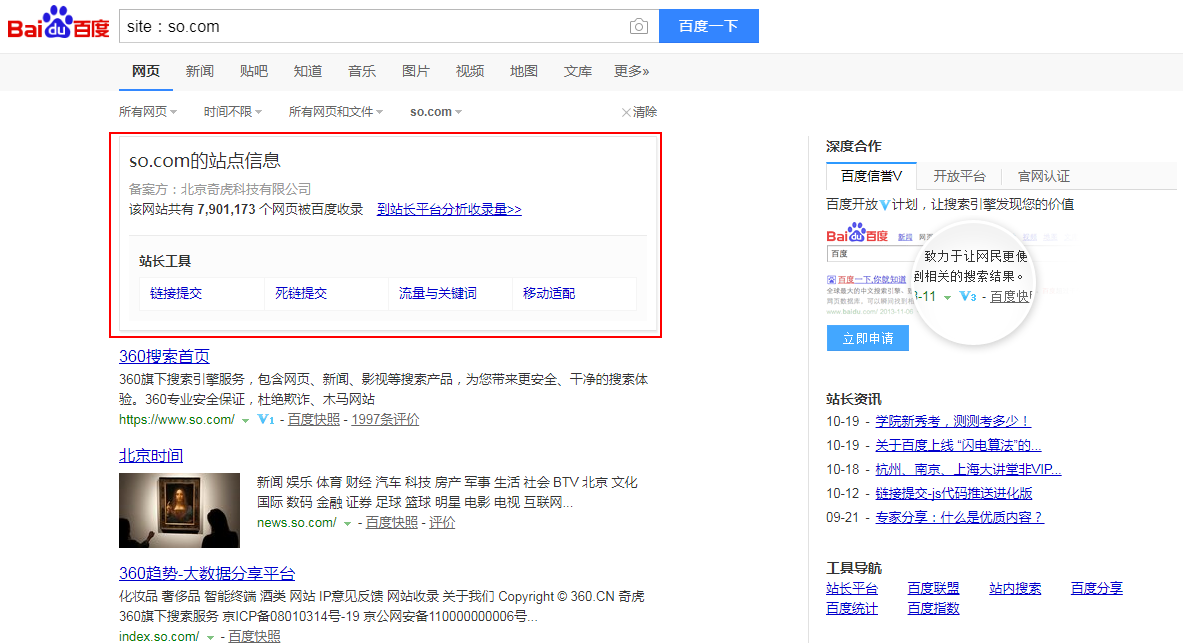Open news item 链接提交-js代码推送进化版
The image size is (1183, 643).
click(954, 494)
